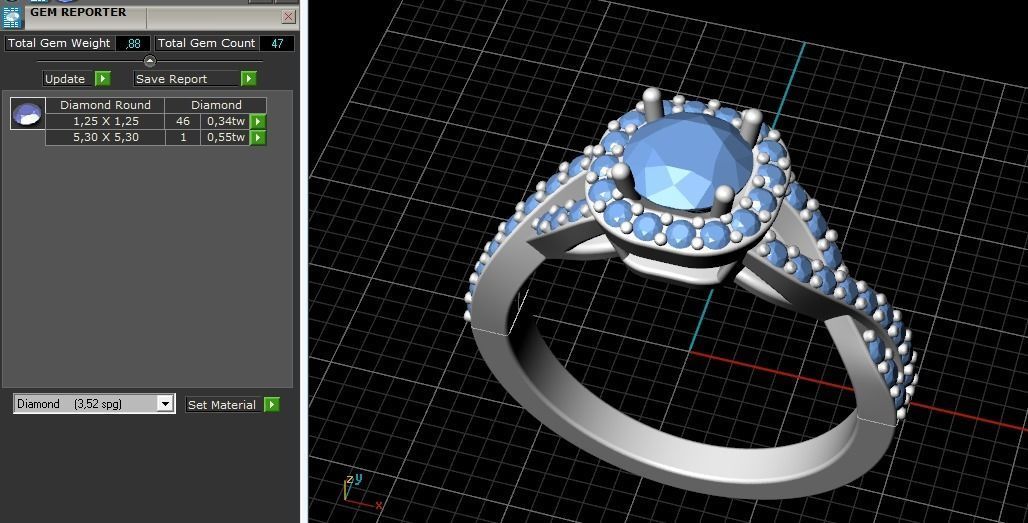
Task: Select the 1,25 X 1,25 size cell
Action: tap(106, 121)
